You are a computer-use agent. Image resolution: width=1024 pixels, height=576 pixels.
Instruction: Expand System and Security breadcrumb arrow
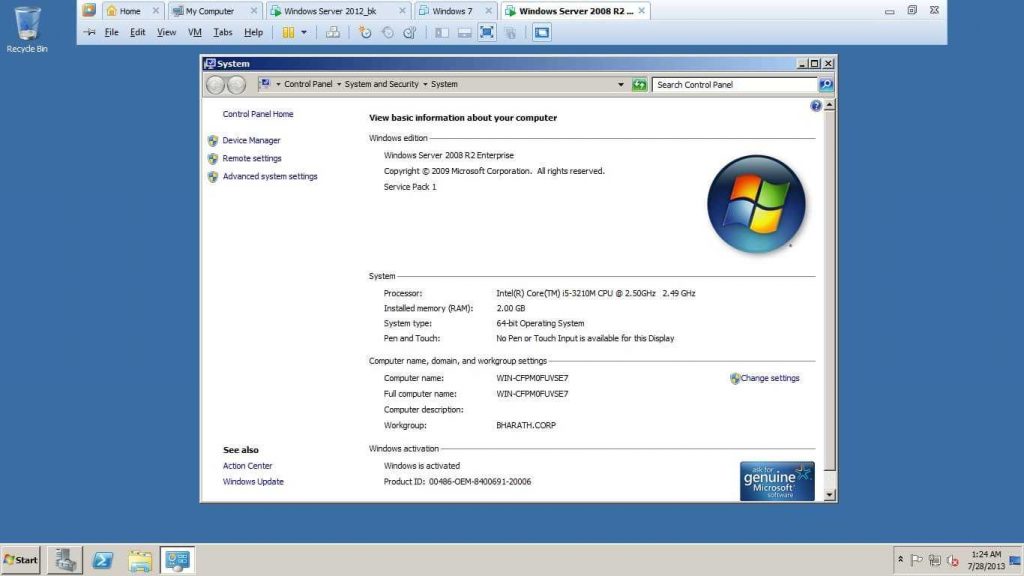click(x=425, y=84)
